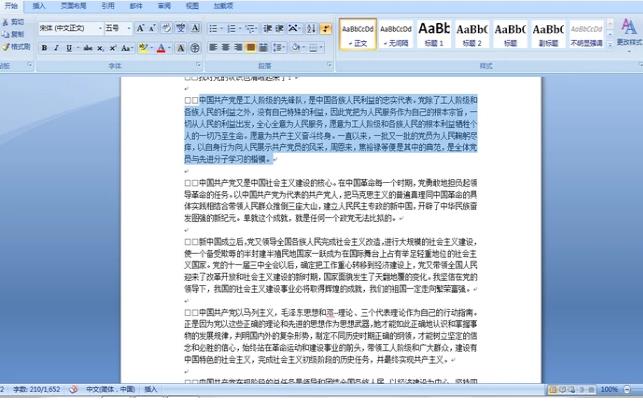Click the Distributed alignment icon
The image size is (643, 401).
pyautogui.click(x=263, y=48)
